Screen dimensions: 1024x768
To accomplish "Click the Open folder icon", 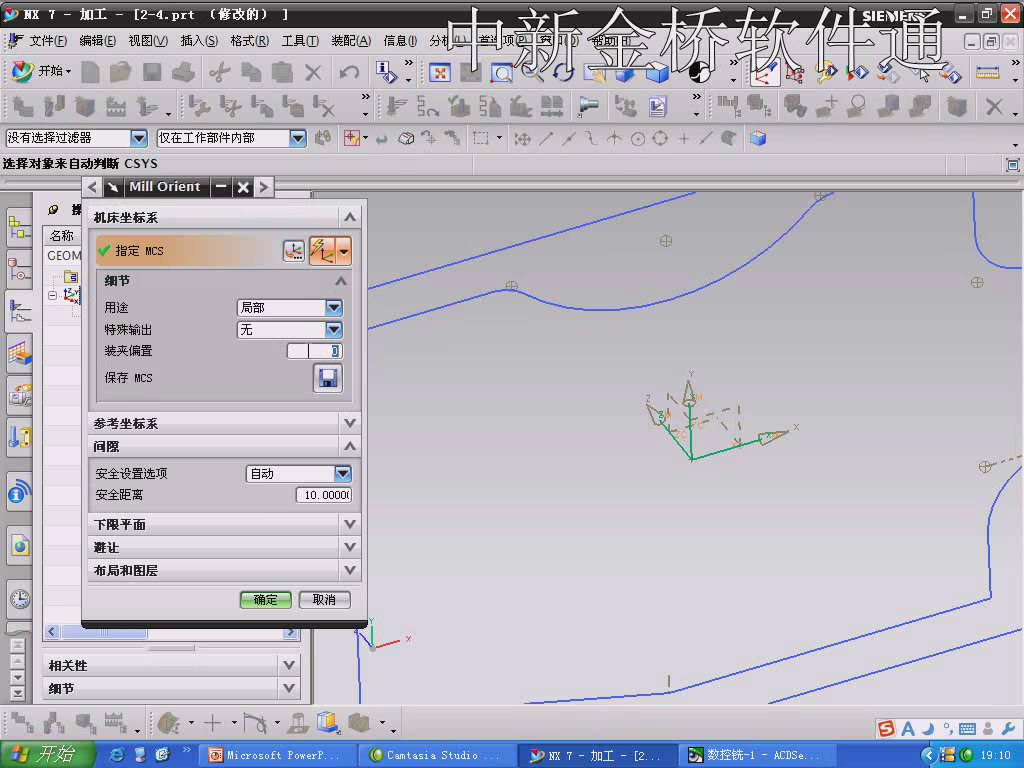I will [x=121, y=72].
